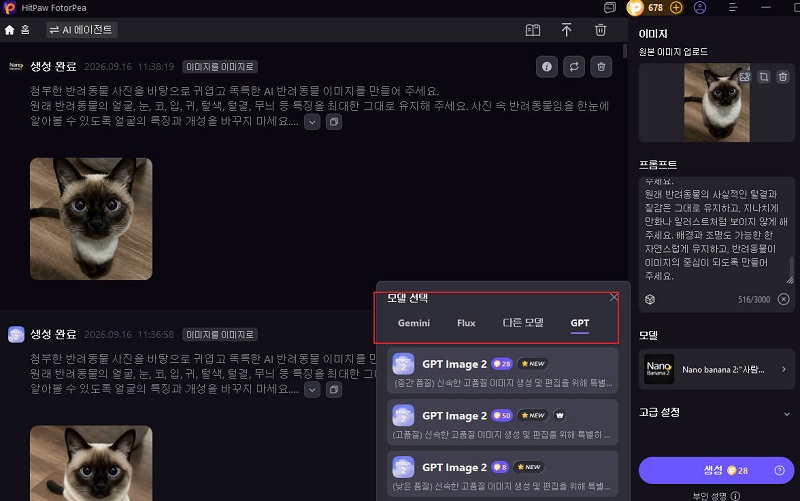This screenshot has width=800, height=501.
Task: Click the 2026.09.16 11:38:19 timestamp
Action: [129, 67]
